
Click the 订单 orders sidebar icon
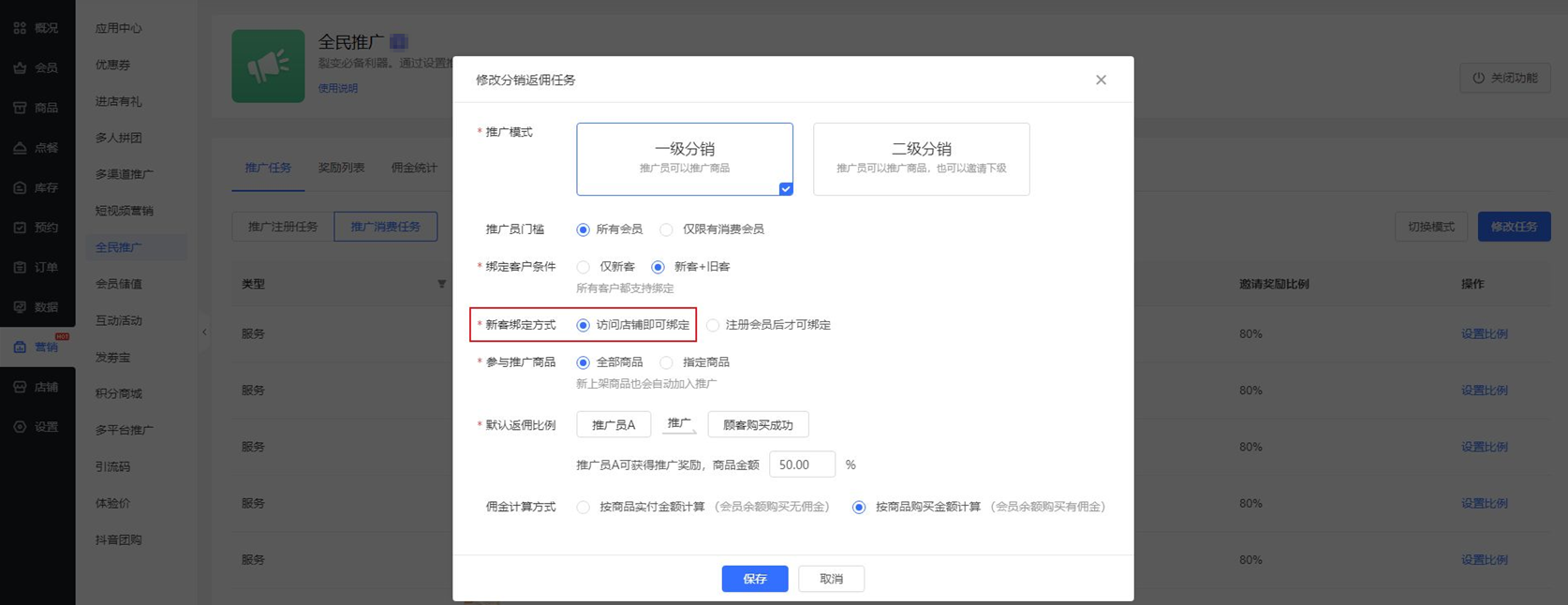[x=20, y=268]
